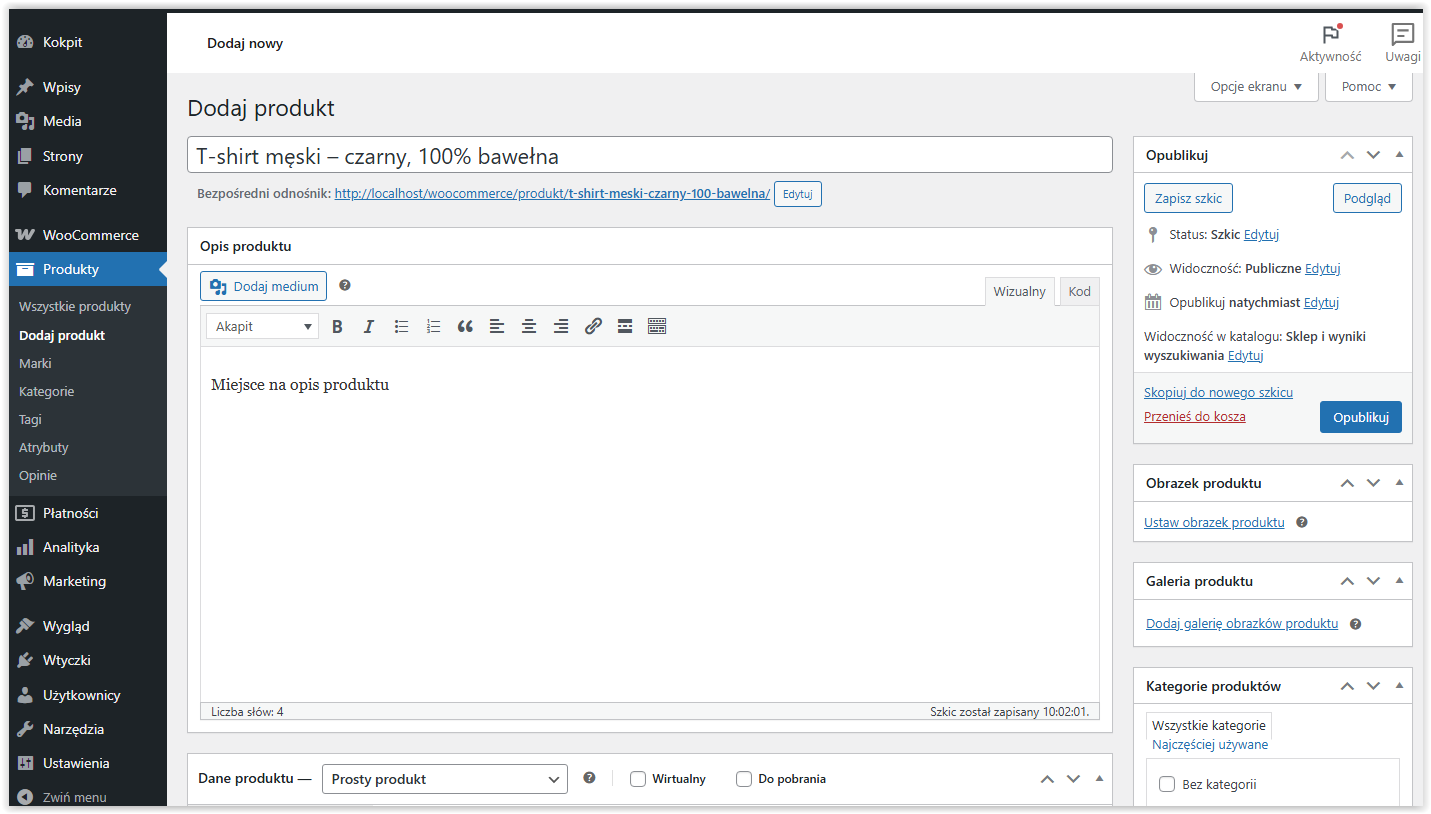Click the Opublikuj button
This screenshot has width=1431, height=814.
click(x=1360, y=417)
